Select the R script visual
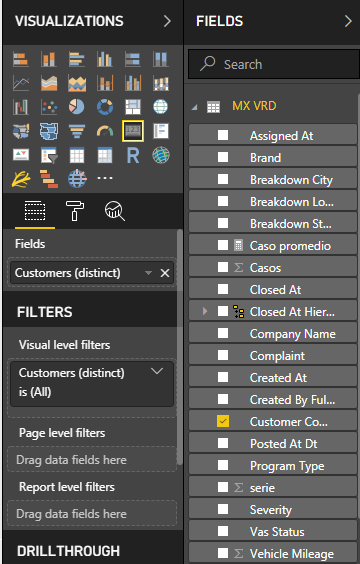Viewport: 360px width, 564px height. [133, 155]
